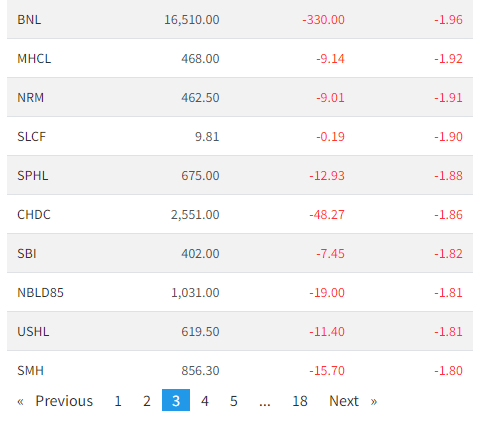Image resolution: width=489 pixels, height=426 pixels.
Task: Open page 2 of results
Action: 147,400
